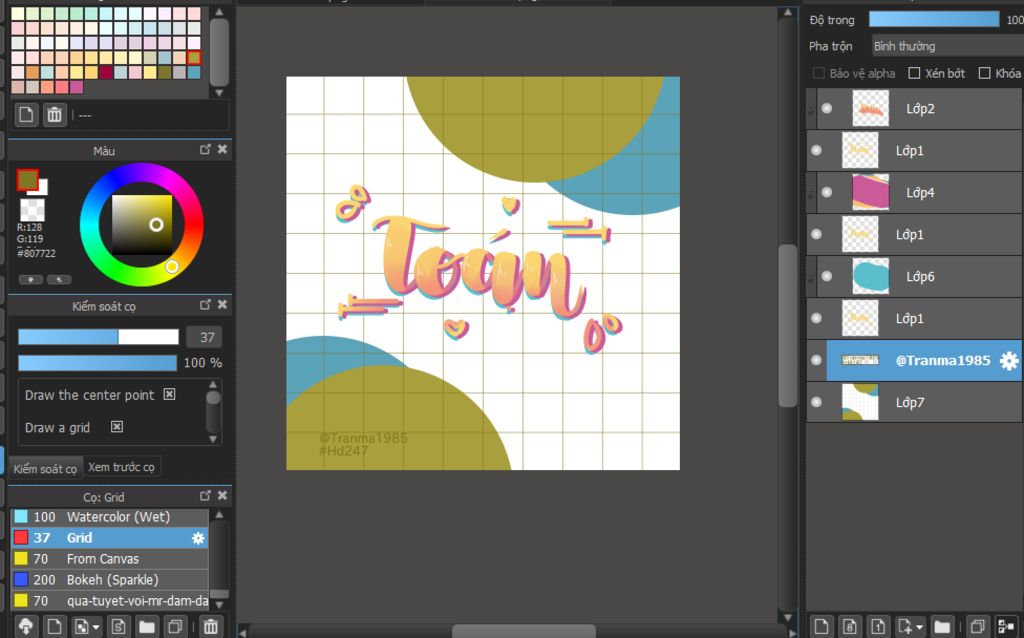Undock the Cọ: Grid brush panel
The width and height of the screenshot is (1024, 638).
[205, 496]
